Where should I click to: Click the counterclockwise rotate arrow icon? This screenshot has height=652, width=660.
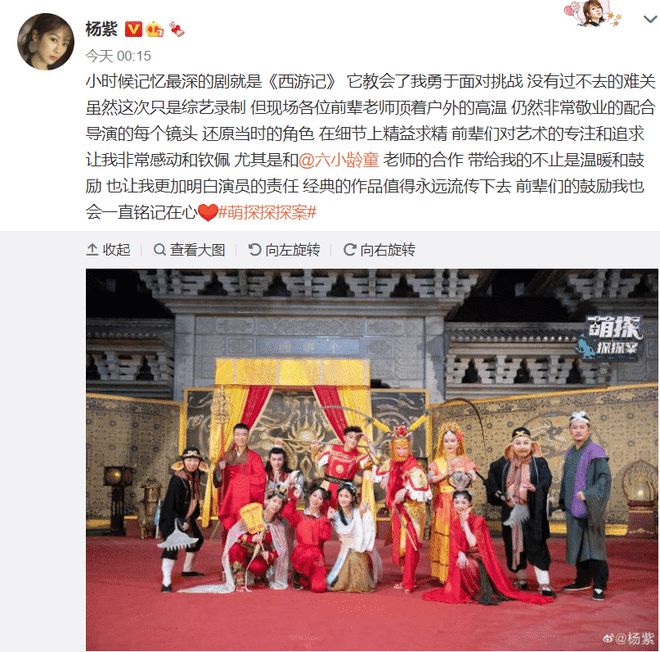coord(255,250)
